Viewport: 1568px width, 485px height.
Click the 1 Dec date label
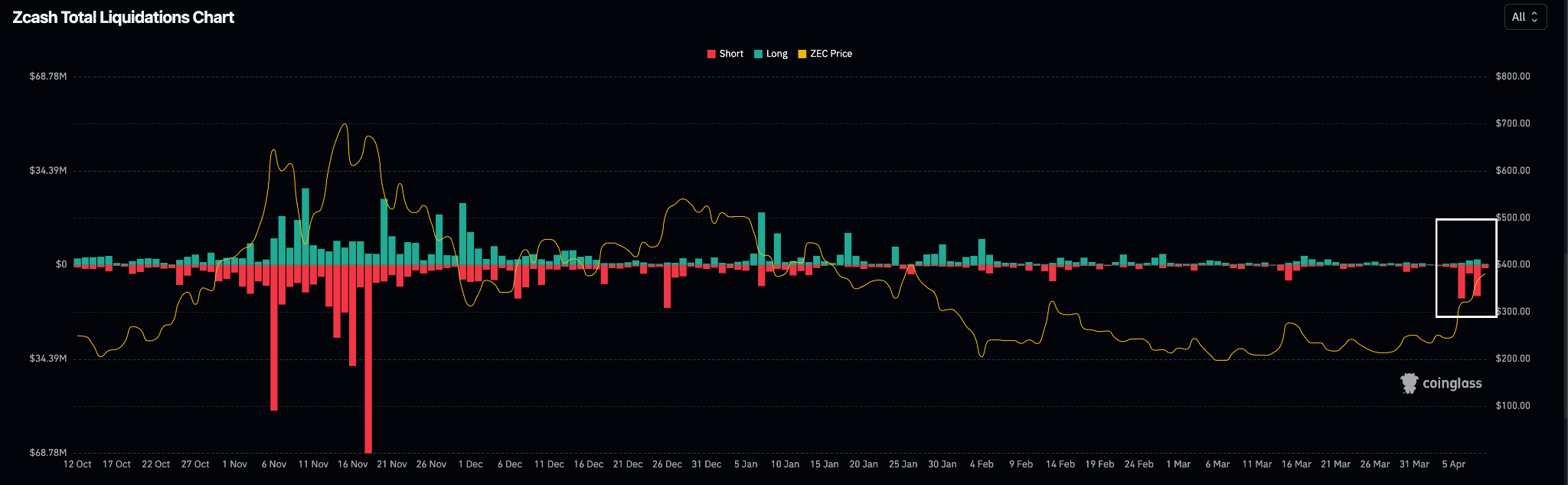point(471,464)
